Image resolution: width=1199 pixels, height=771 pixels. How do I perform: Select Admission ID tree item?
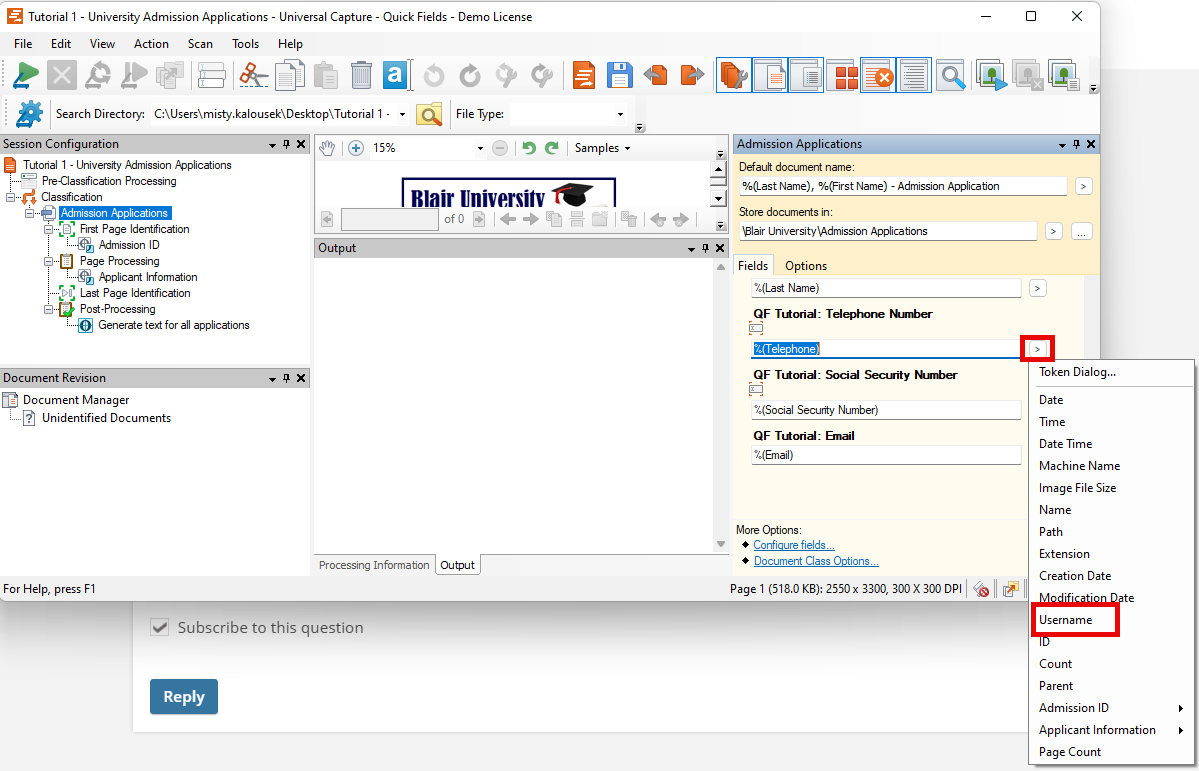(x=128, y=245)
